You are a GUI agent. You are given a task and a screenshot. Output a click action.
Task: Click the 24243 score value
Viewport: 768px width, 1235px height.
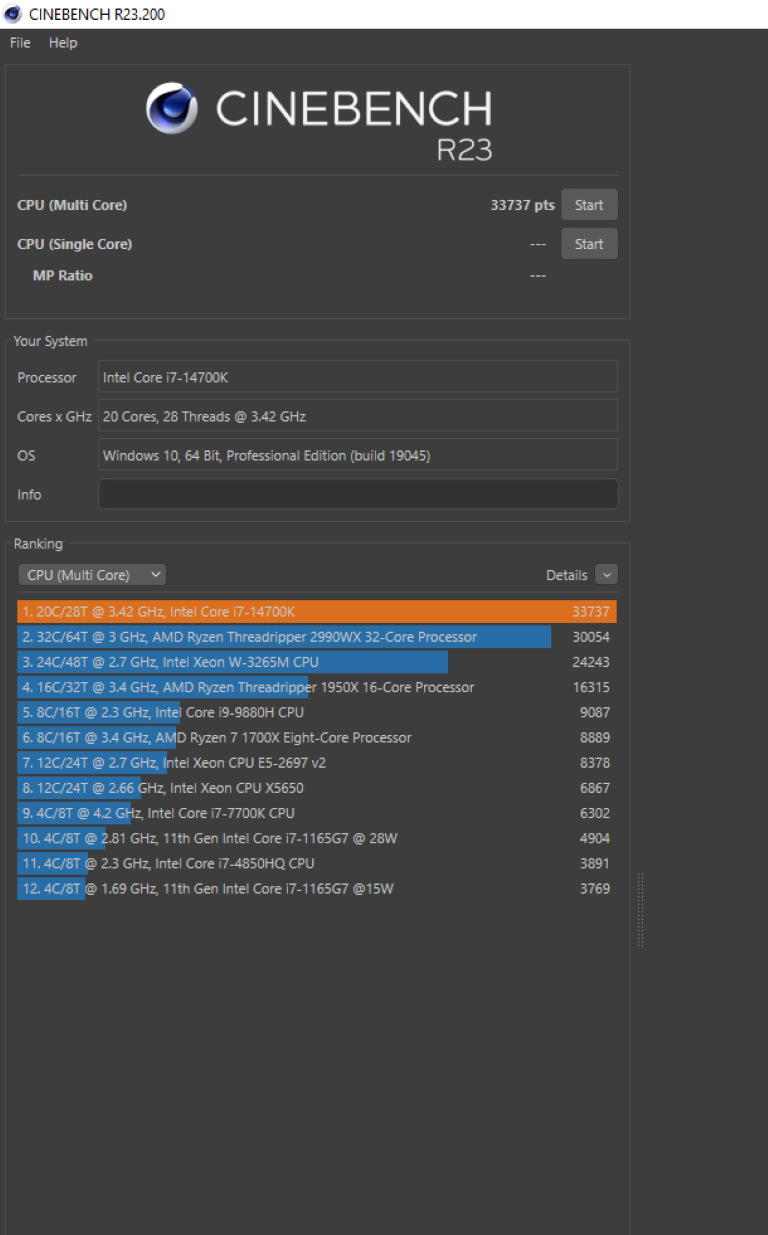(590, 662)
